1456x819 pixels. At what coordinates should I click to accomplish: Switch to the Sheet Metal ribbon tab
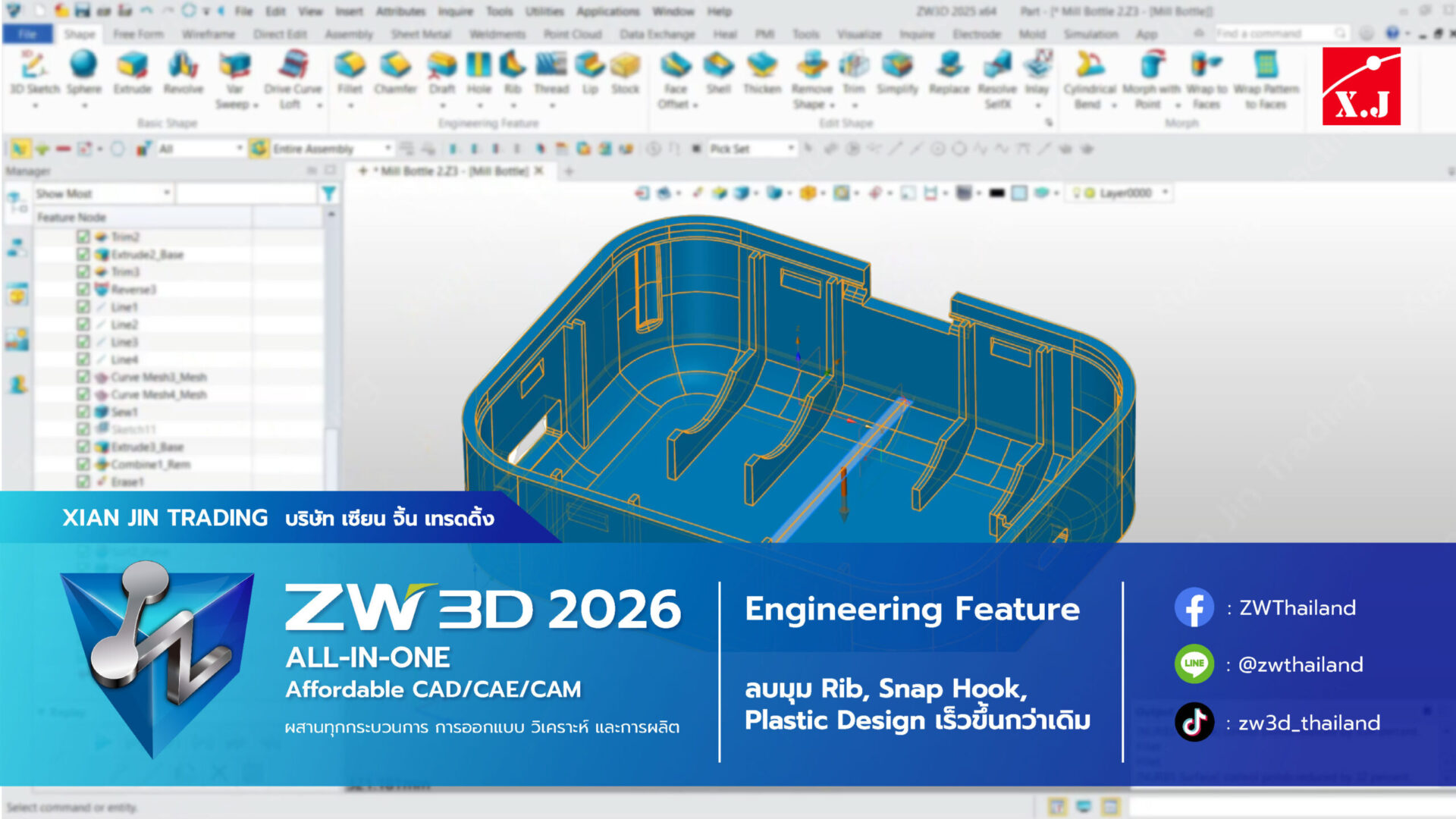click(420, 34)
